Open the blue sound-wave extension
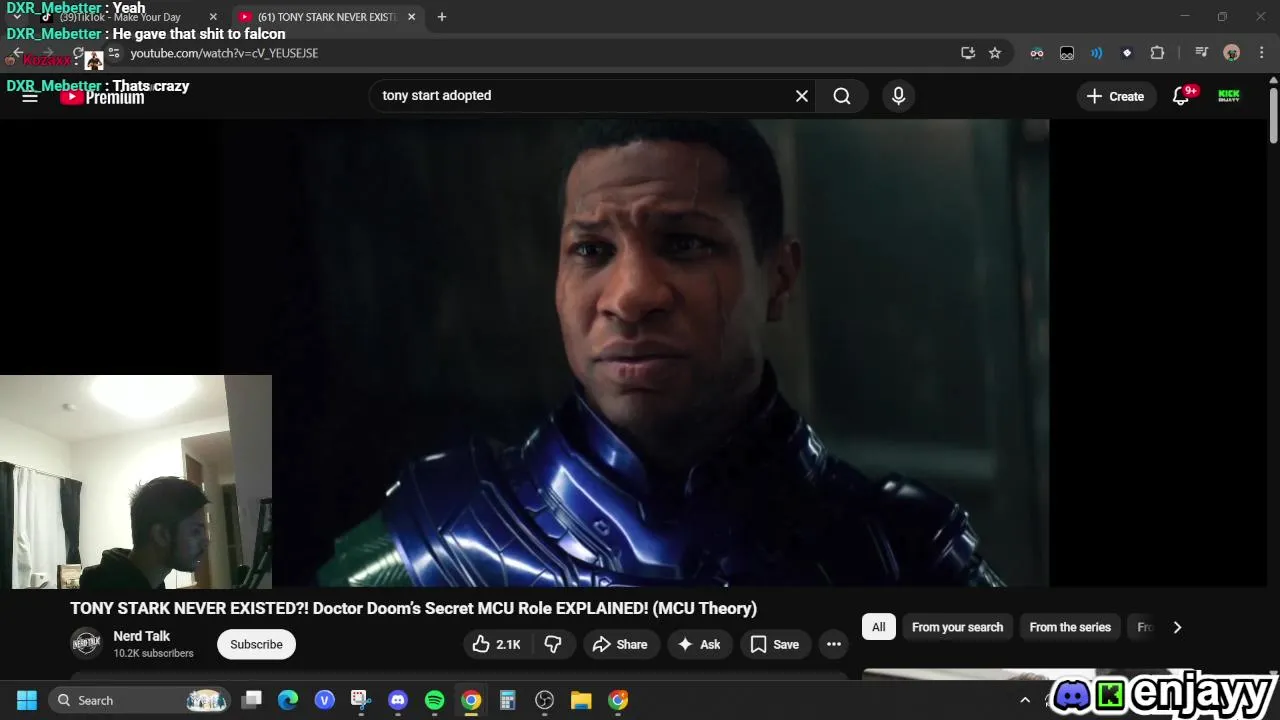1280x720 pixels. click(1097, 53)
